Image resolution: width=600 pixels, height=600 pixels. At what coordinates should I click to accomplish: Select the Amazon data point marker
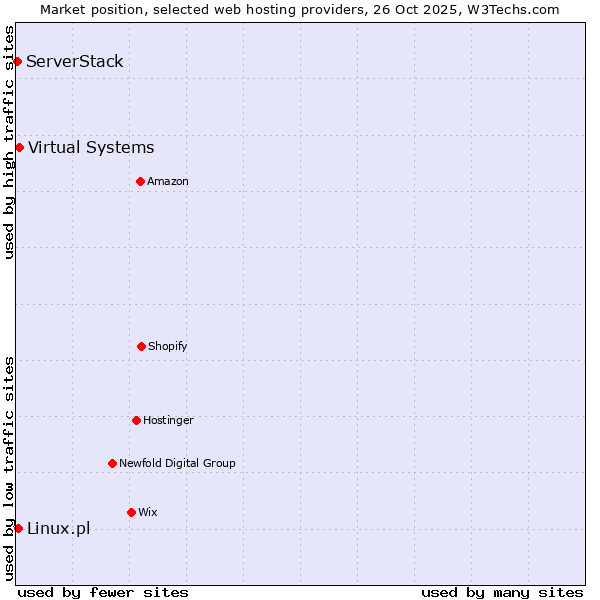[x=140, y=181]
